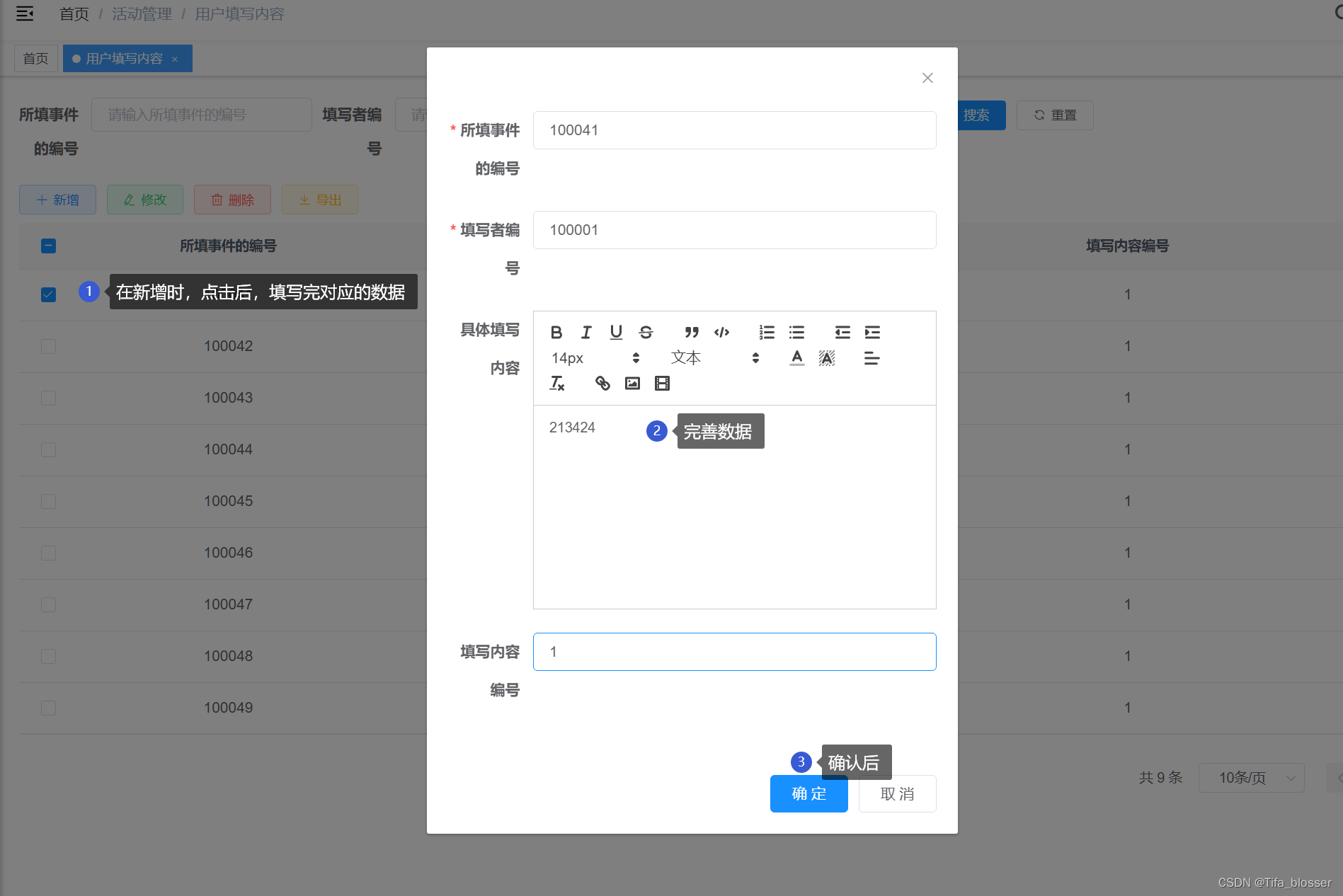Screen dimensions: 1343x896
Task: Insert a video in the editor
Action: (x=662, y=384)
